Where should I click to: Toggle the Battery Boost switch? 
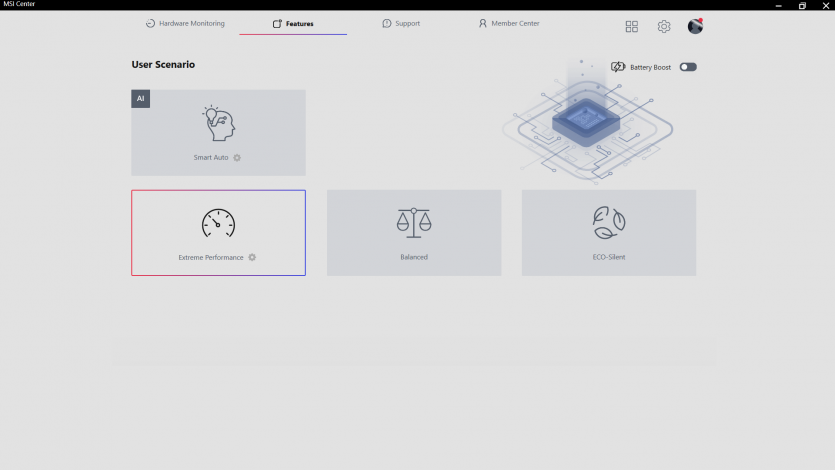click(x=688, y=67)
